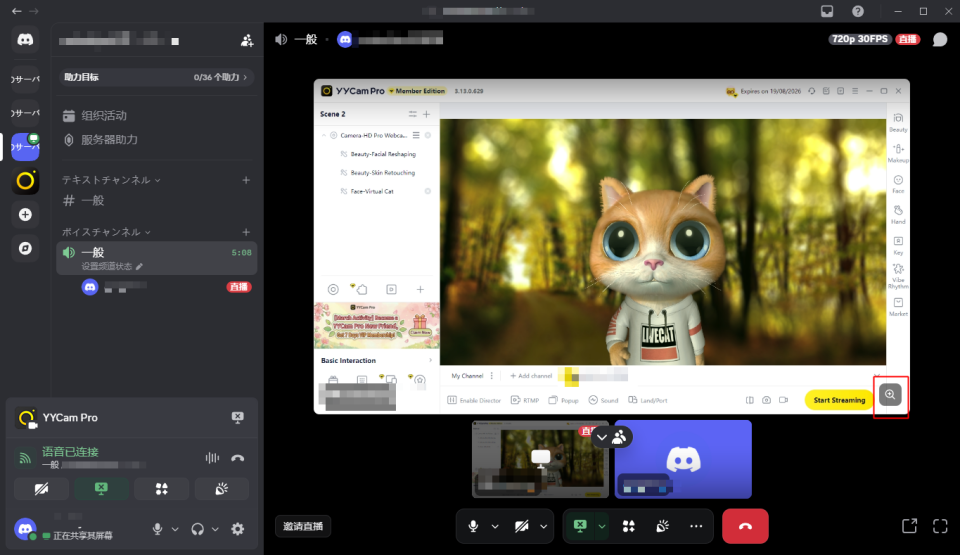
Task: Click the 邀请直播 button
Action: [x=303, y=526]
